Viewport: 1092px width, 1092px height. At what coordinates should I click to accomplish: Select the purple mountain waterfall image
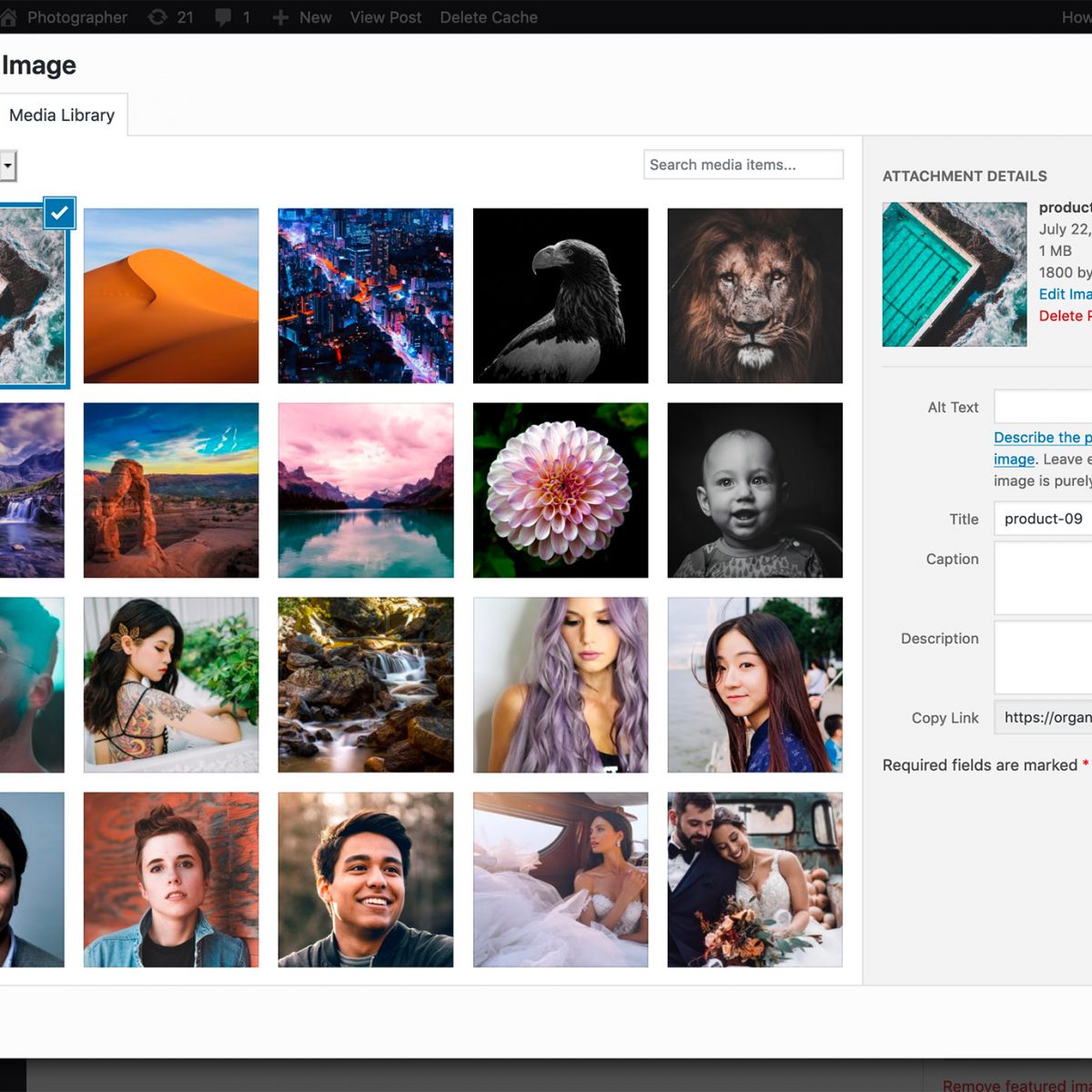point(32,490)
